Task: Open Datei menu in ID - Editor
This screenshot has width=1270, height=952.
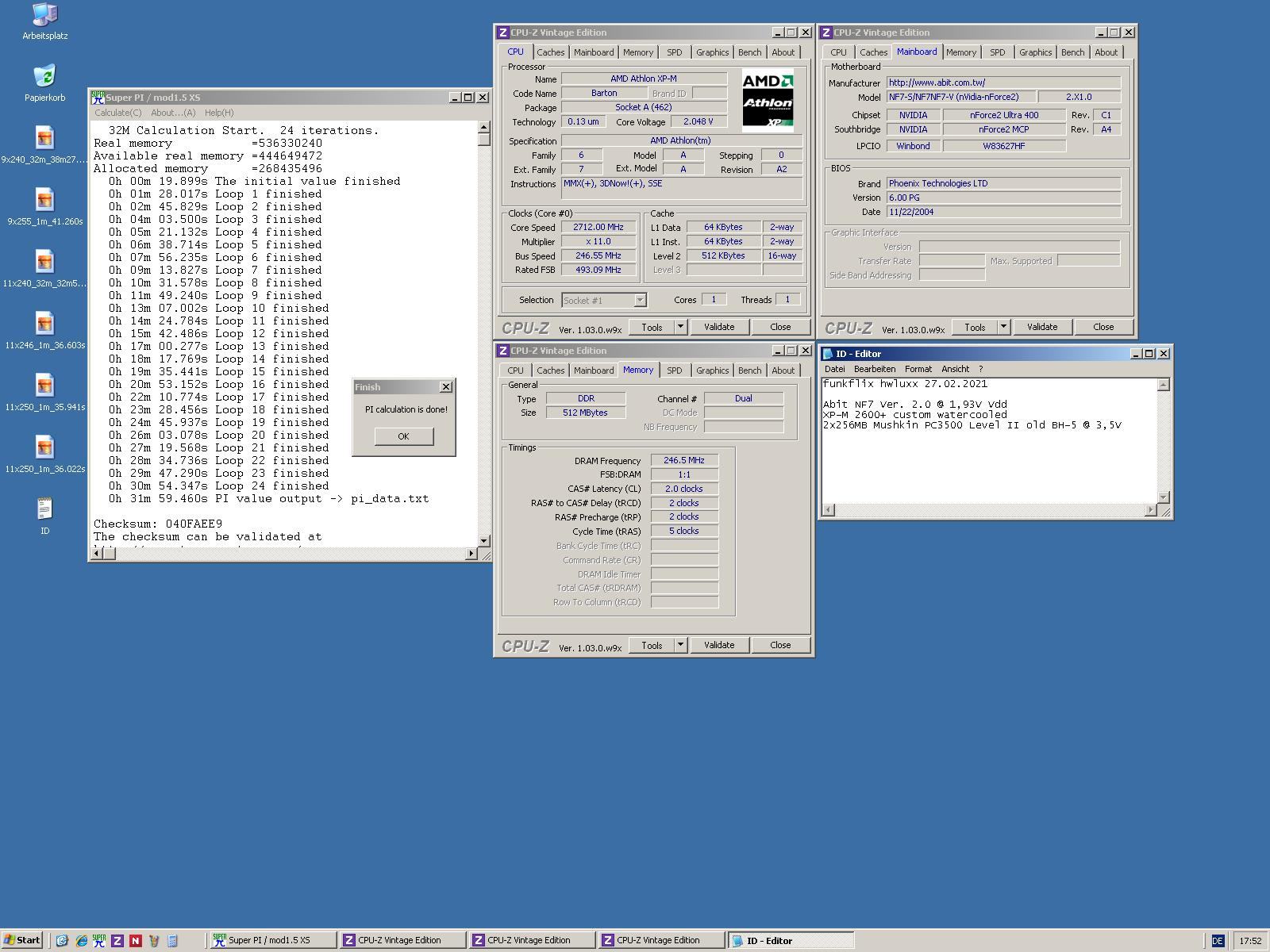Action: 835,369
